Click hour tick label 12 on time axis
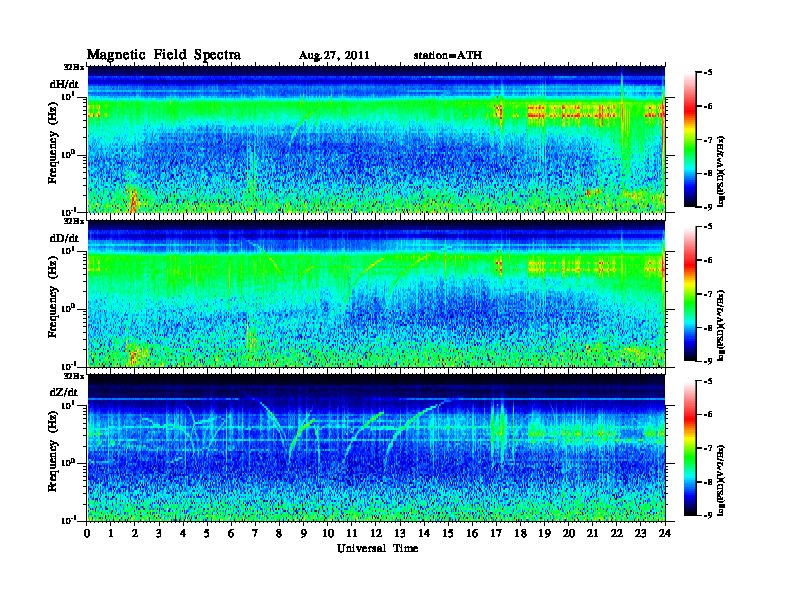 pos(376,533)
